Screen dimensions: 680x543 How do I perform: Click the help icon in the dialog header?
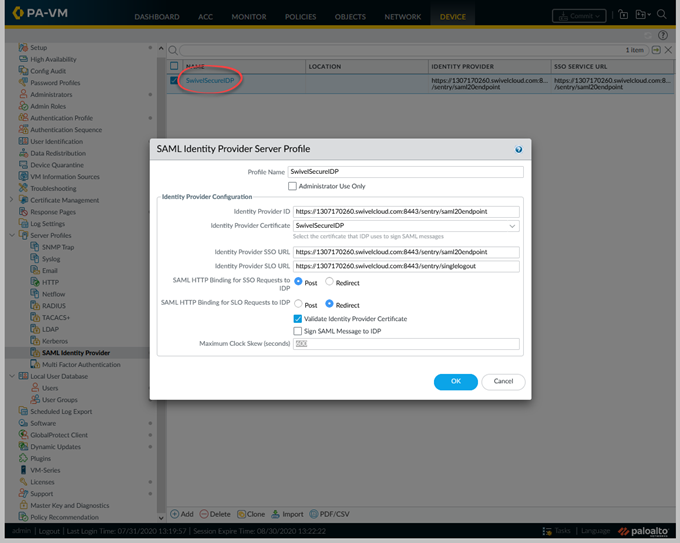pyautogui.click(x=518, y=149)
